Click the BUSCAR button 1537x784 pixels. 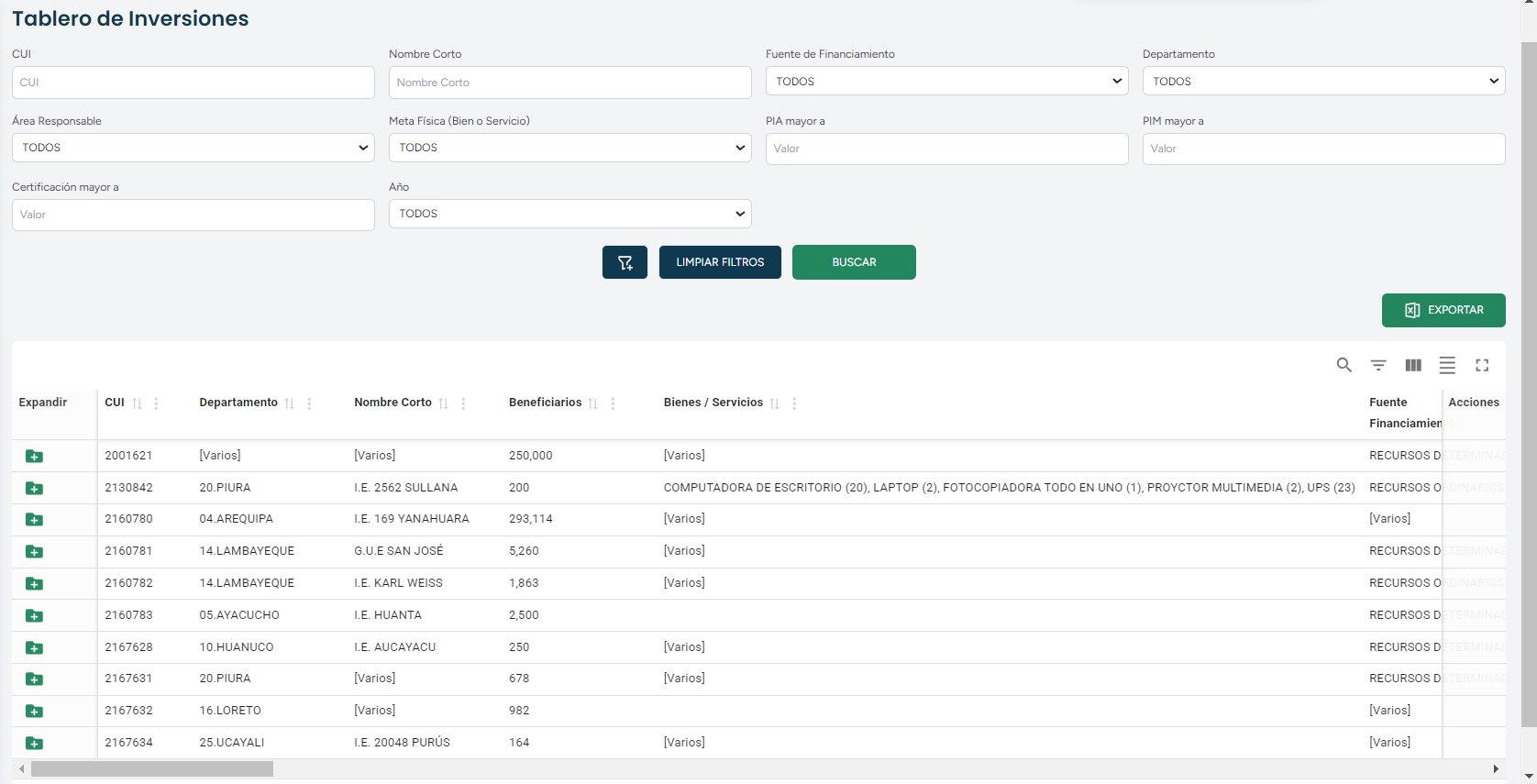tap(853, 262)
